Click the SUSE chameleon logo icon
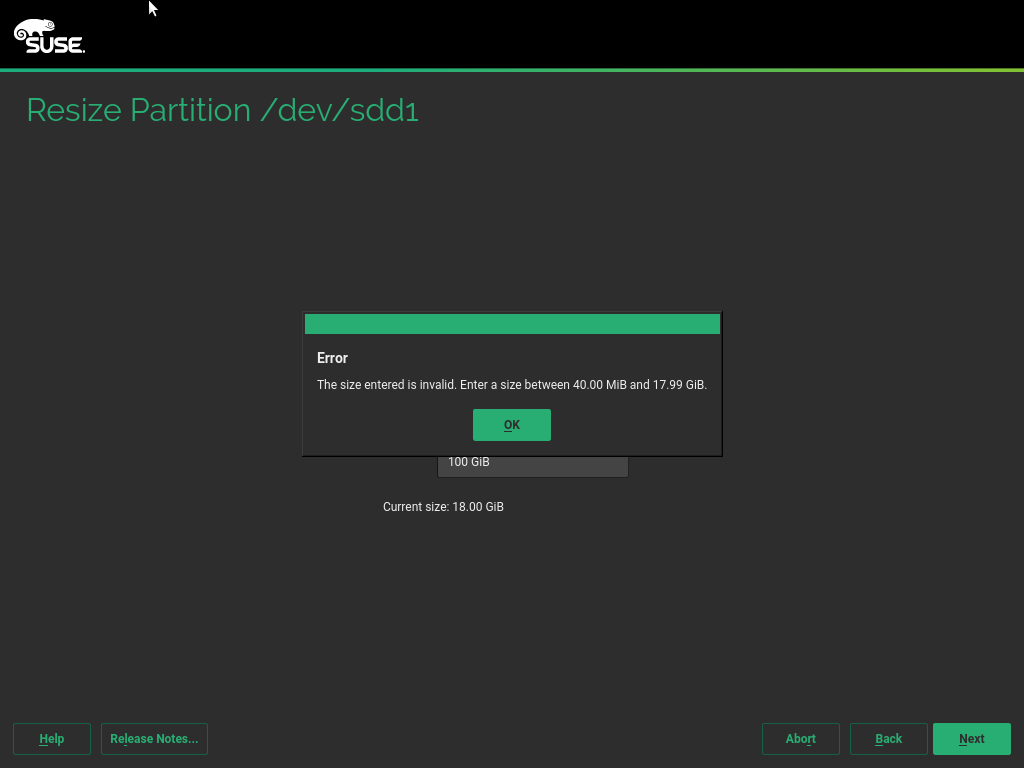 pyautogui.click(x=34, y=30)
